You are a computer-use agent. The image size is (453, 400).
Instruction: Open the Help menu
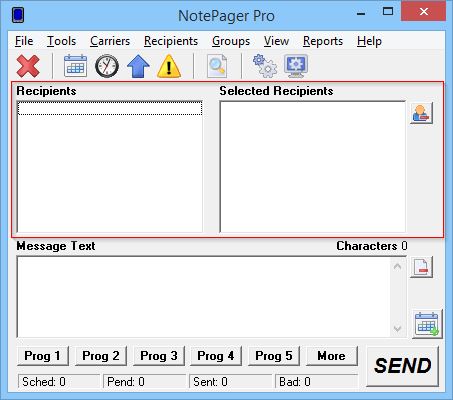click(369, 41)
